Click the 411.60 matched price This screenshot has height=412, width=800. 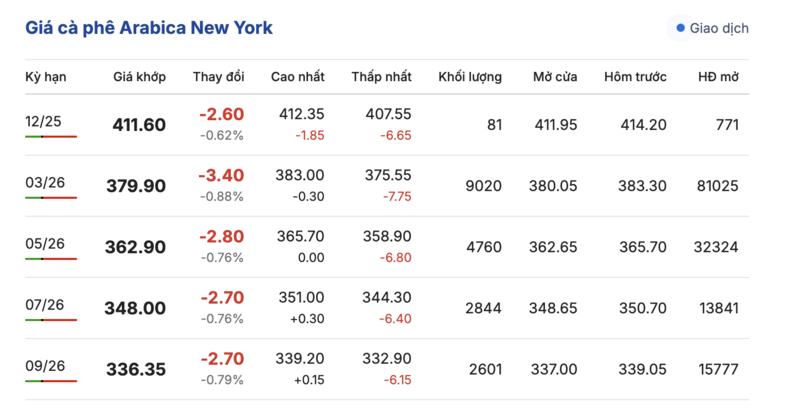pyautogui.click(x=139, y=125)
